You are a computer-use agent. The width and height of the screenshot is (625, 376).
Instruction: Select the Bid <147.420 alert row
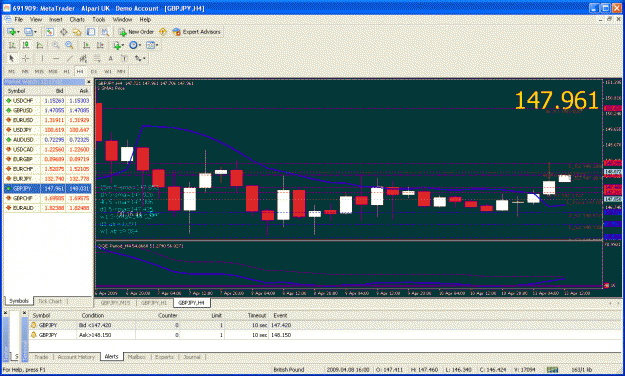coord(325,325)
